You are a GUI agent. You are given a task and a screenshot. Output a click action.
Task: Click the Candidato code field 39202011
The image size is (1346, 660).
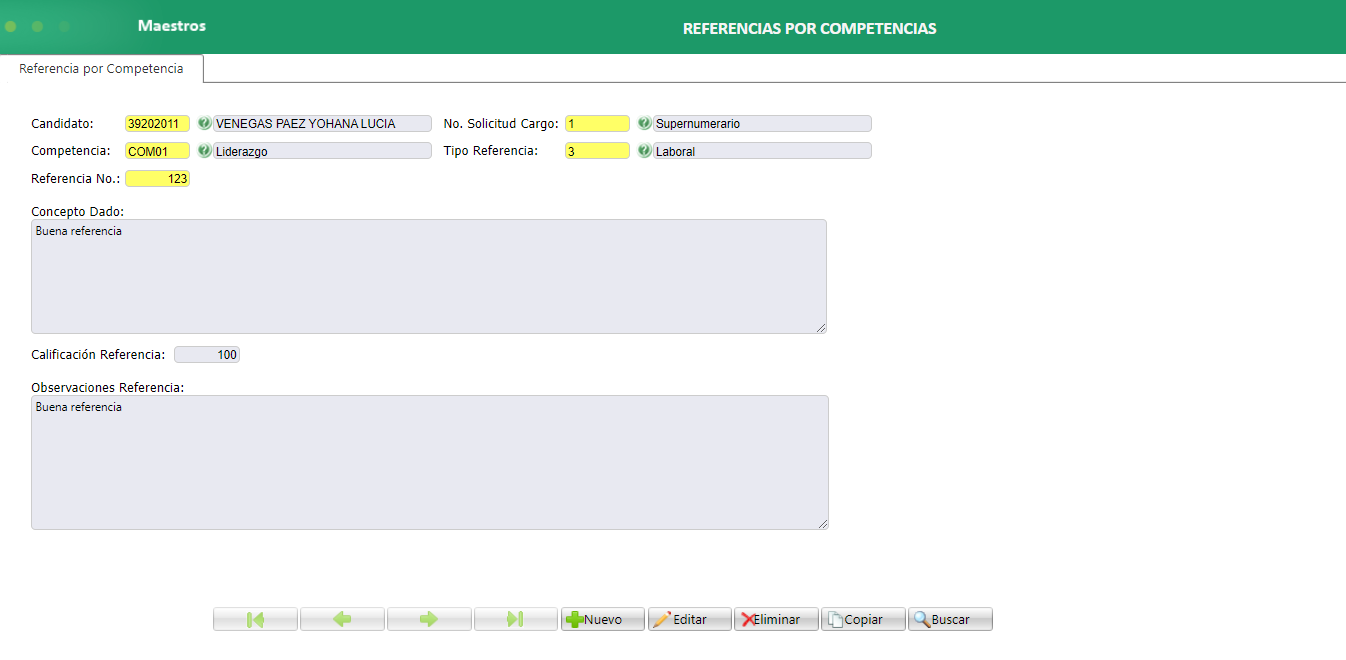click(x=157, y=124)
